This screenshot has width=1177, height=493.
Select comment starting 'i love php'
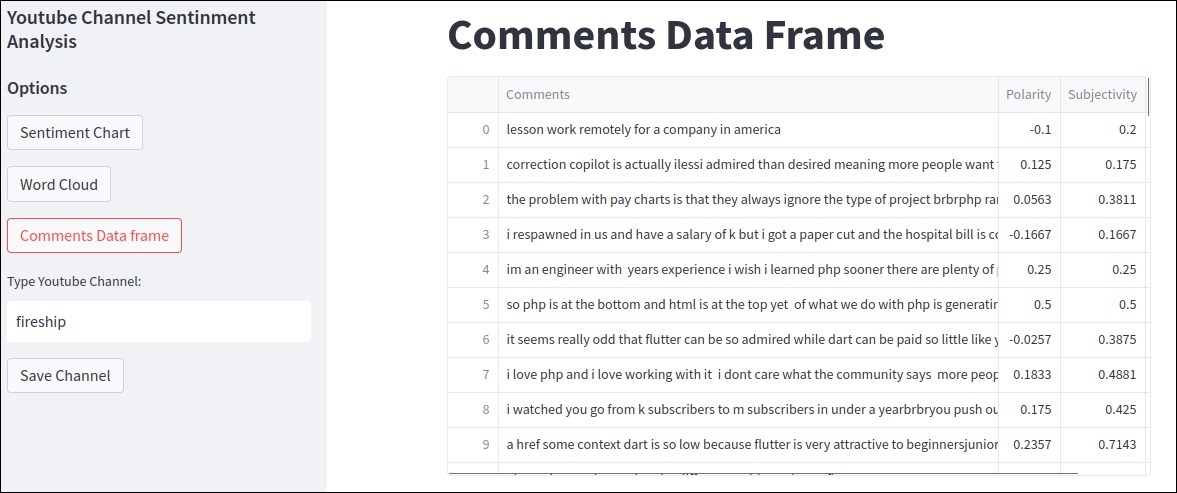pos(747,375)
